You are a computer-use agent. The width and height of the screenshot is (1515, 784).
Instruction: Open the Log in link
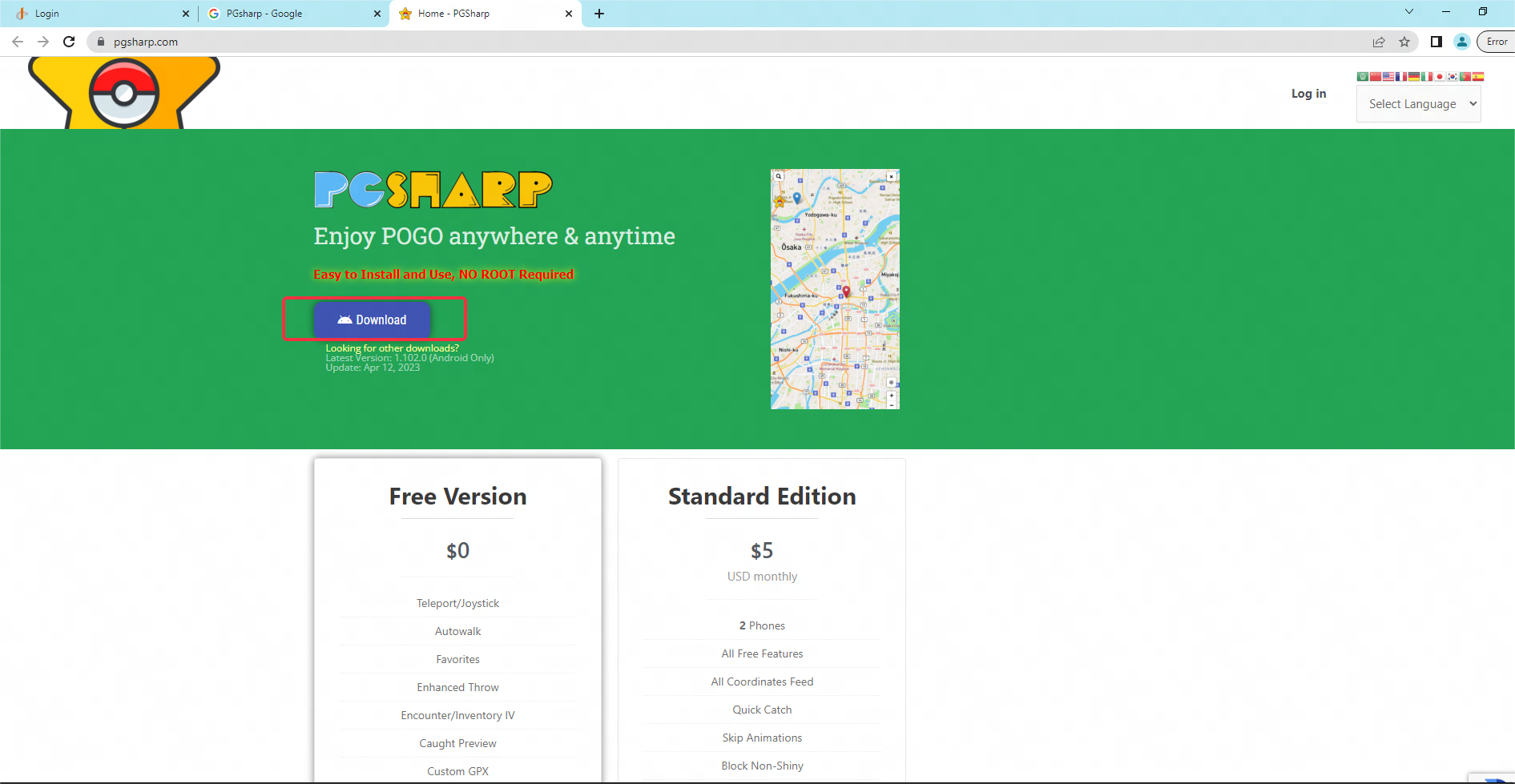pyautogui.click(x=1308, y=94)
